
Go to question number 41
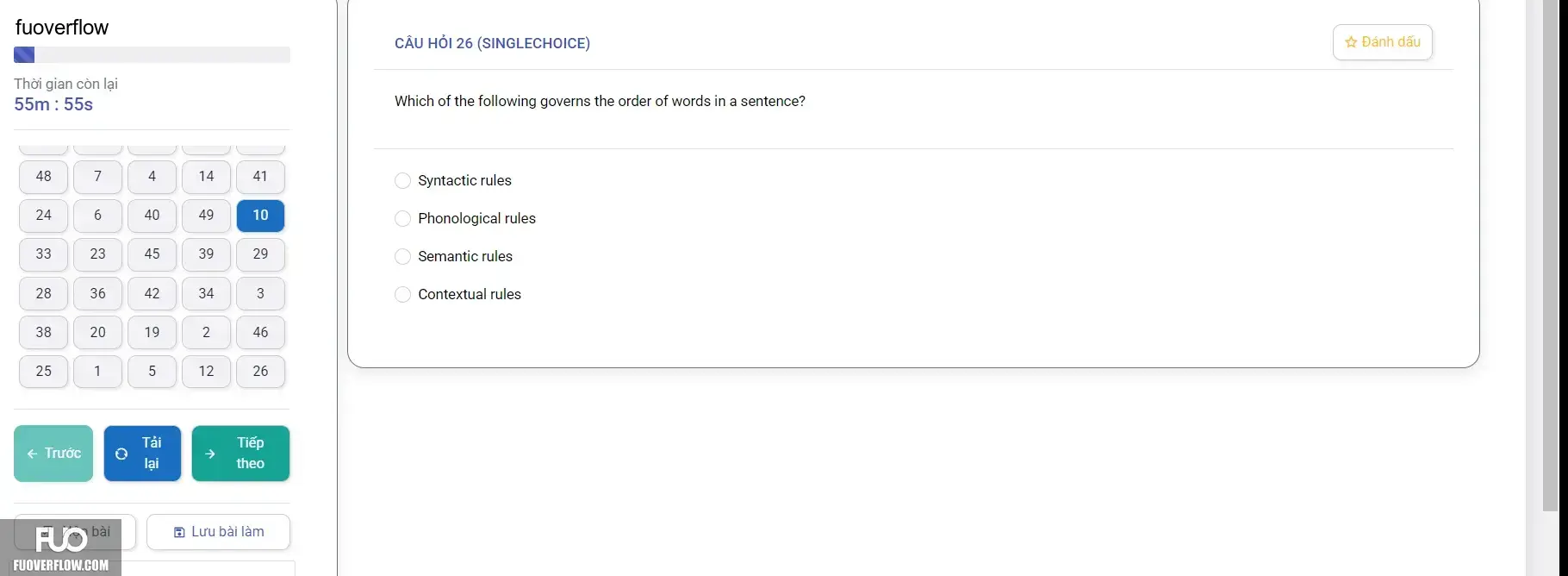pos(260,177)
